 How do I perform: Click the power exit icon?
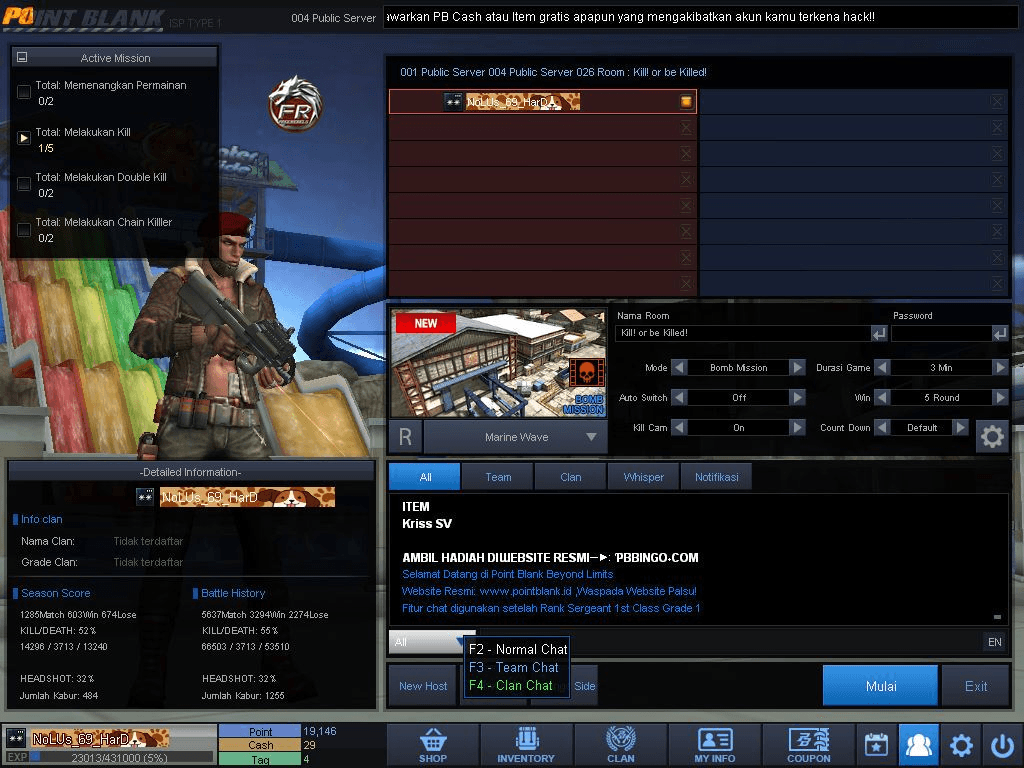point(1002,744)
